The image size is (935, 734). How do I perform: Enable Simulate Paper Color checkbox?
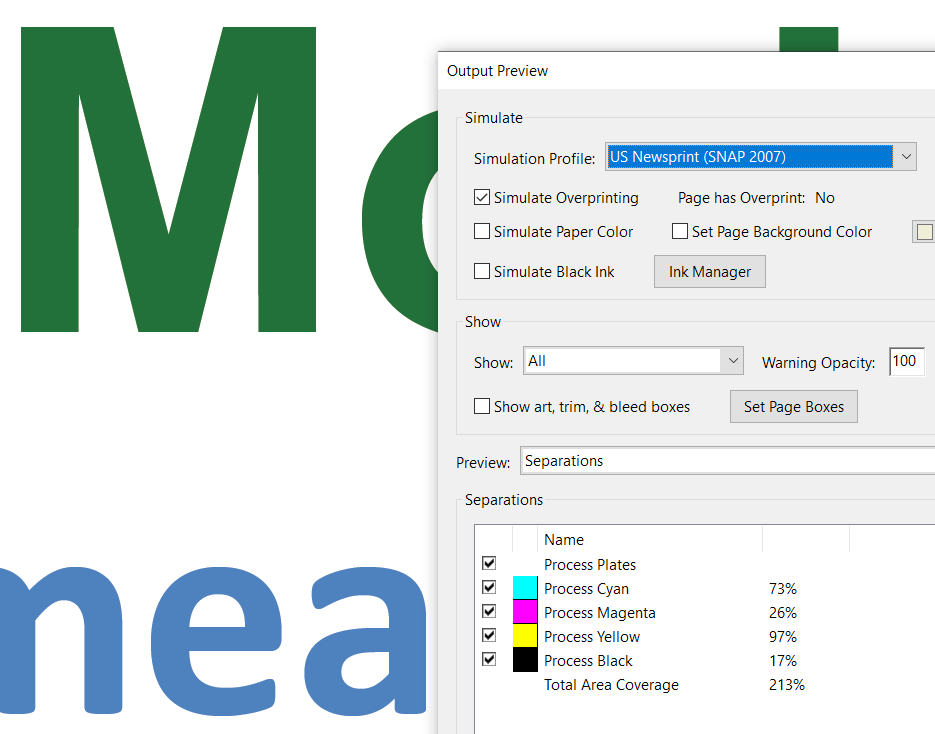482,232
